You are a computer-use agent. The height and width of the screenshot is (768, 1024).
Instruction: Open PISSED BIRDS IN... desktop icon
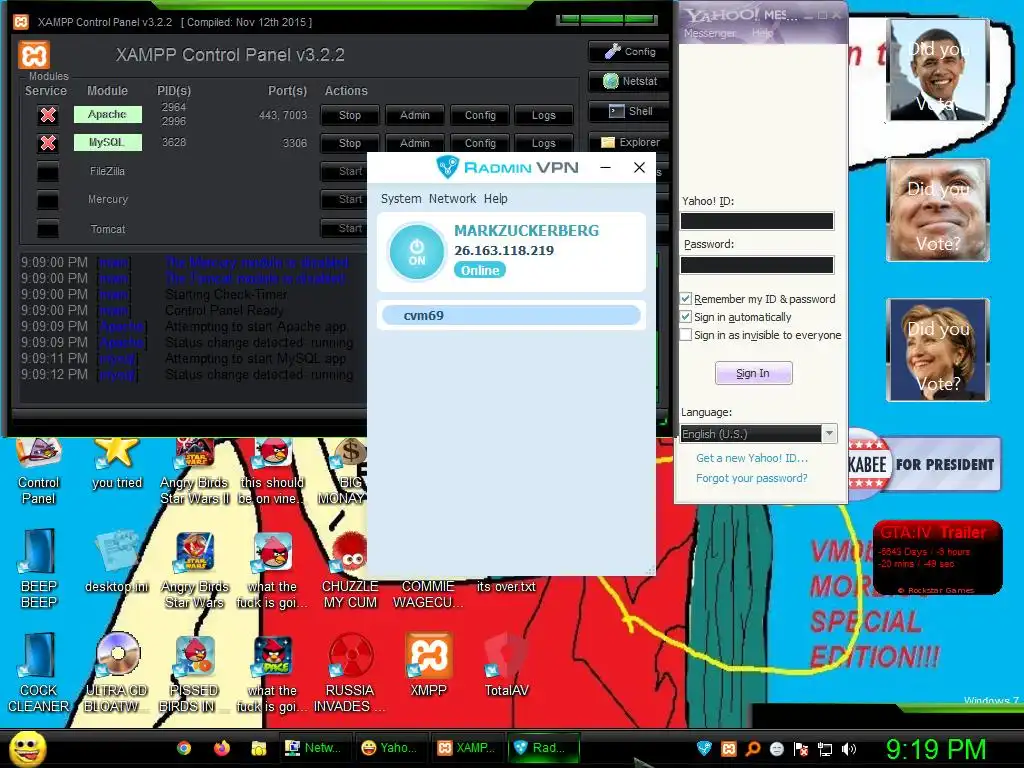pyautogui.click(x=194, y=673)
